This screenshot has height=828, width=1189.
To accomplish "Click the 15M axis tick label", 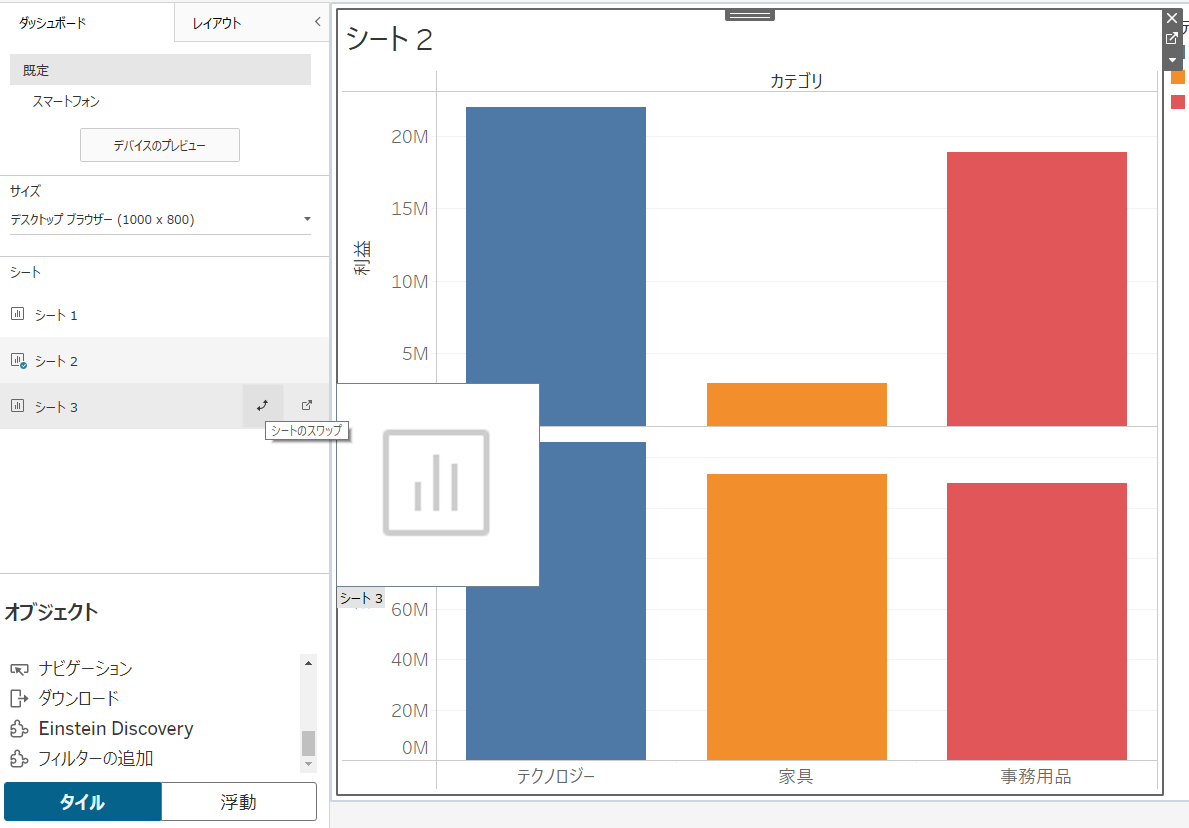I will (x=409, y=209).
